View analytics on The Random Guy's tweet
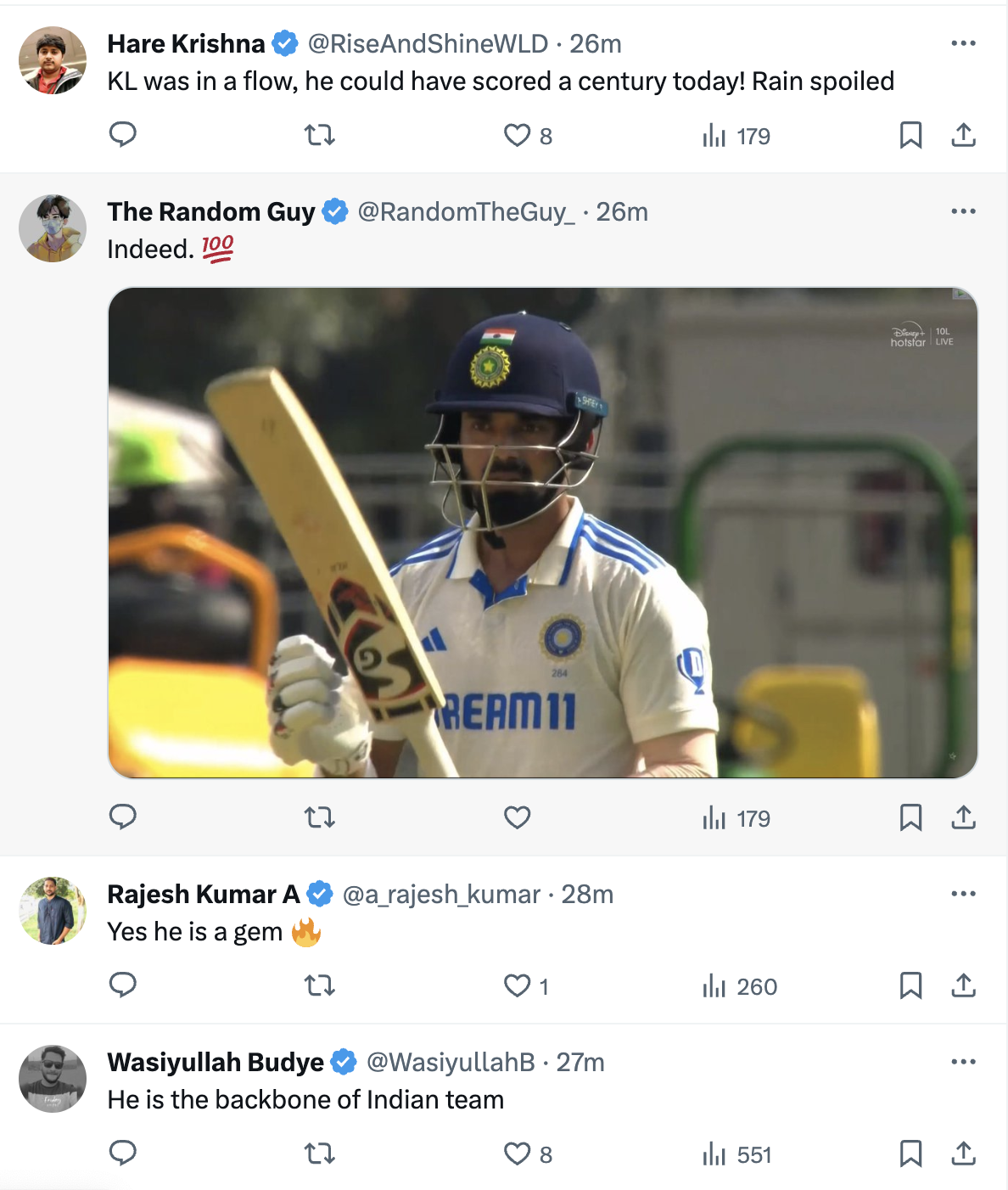Screen dimensions: 1008x1190 (736, 818)
